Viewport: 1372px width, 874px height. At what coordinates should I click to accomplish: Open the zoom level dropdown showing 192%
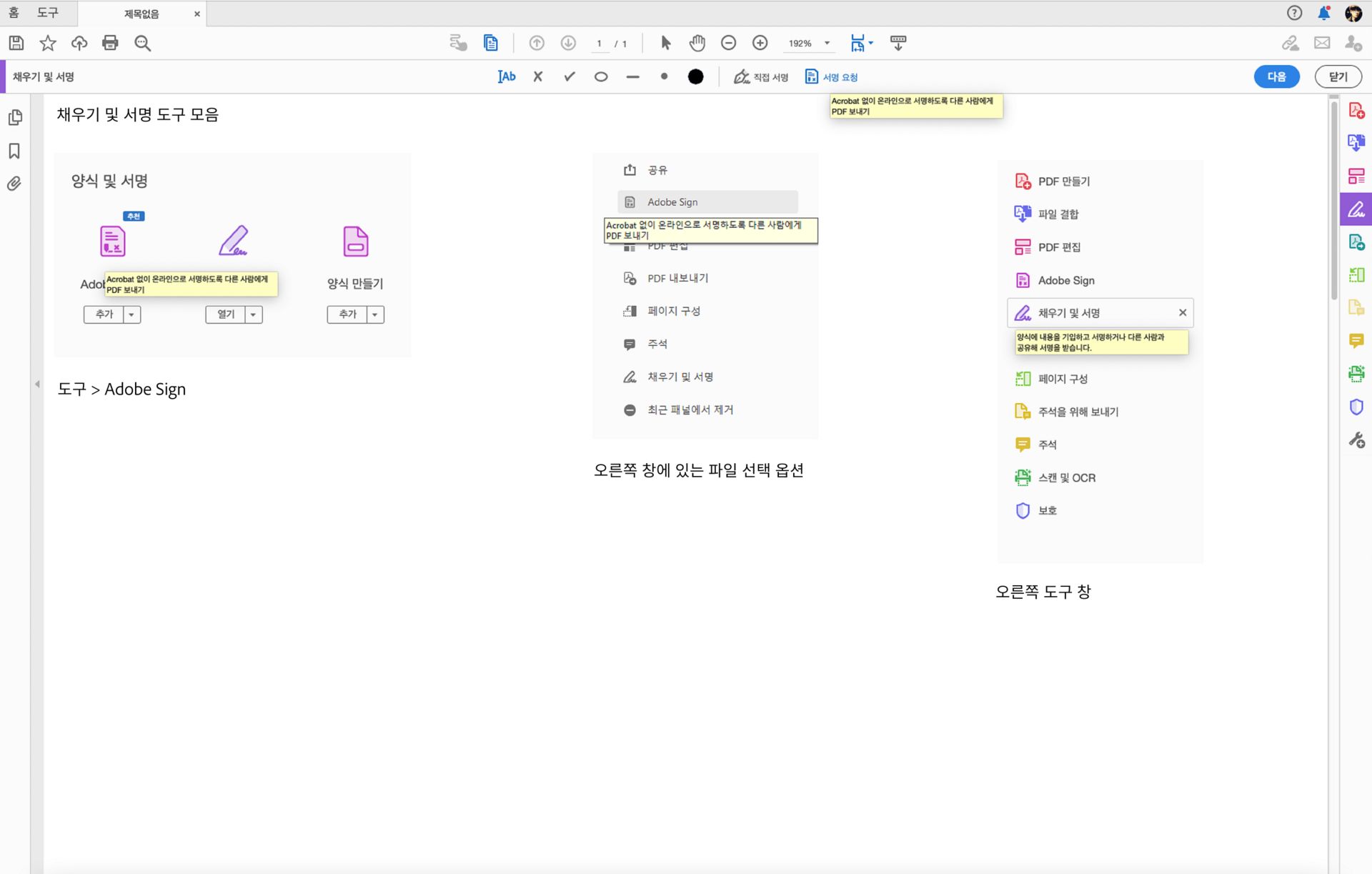click(x=827, y=43)
